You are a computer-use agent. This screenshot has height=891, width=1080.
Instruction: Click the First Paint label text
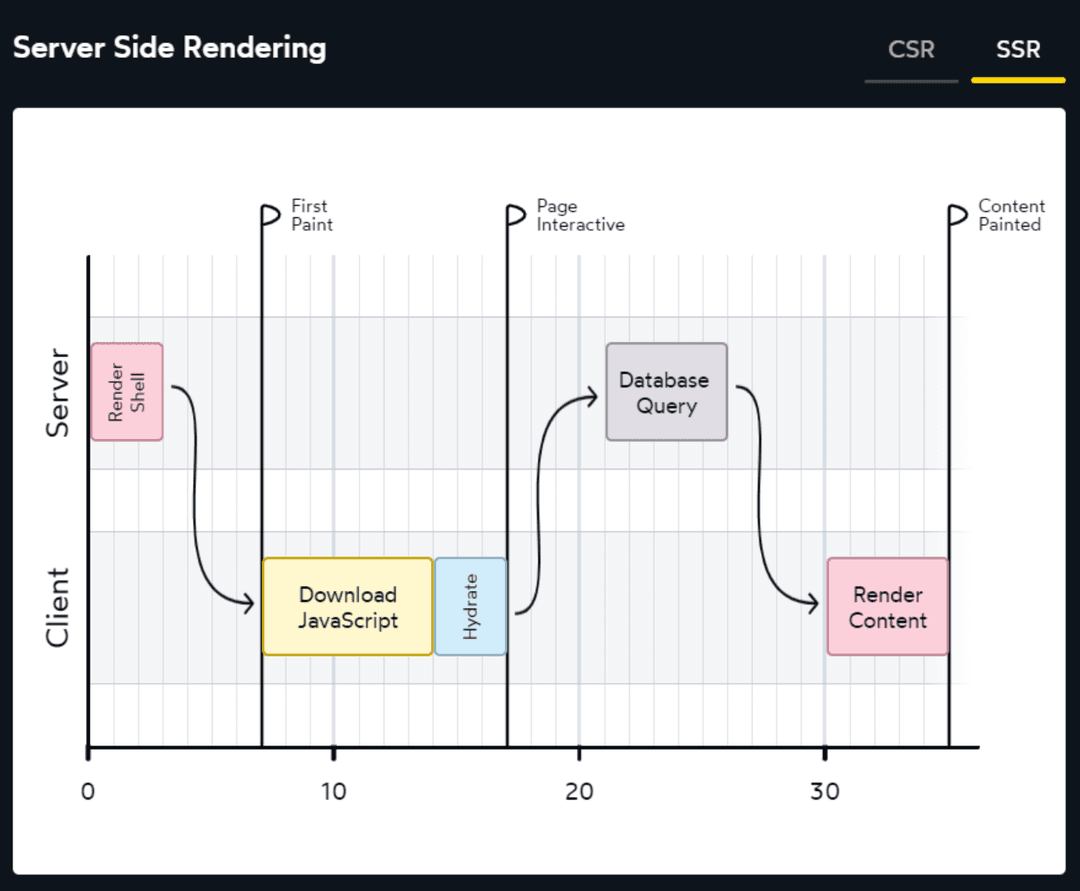(311, 215)
